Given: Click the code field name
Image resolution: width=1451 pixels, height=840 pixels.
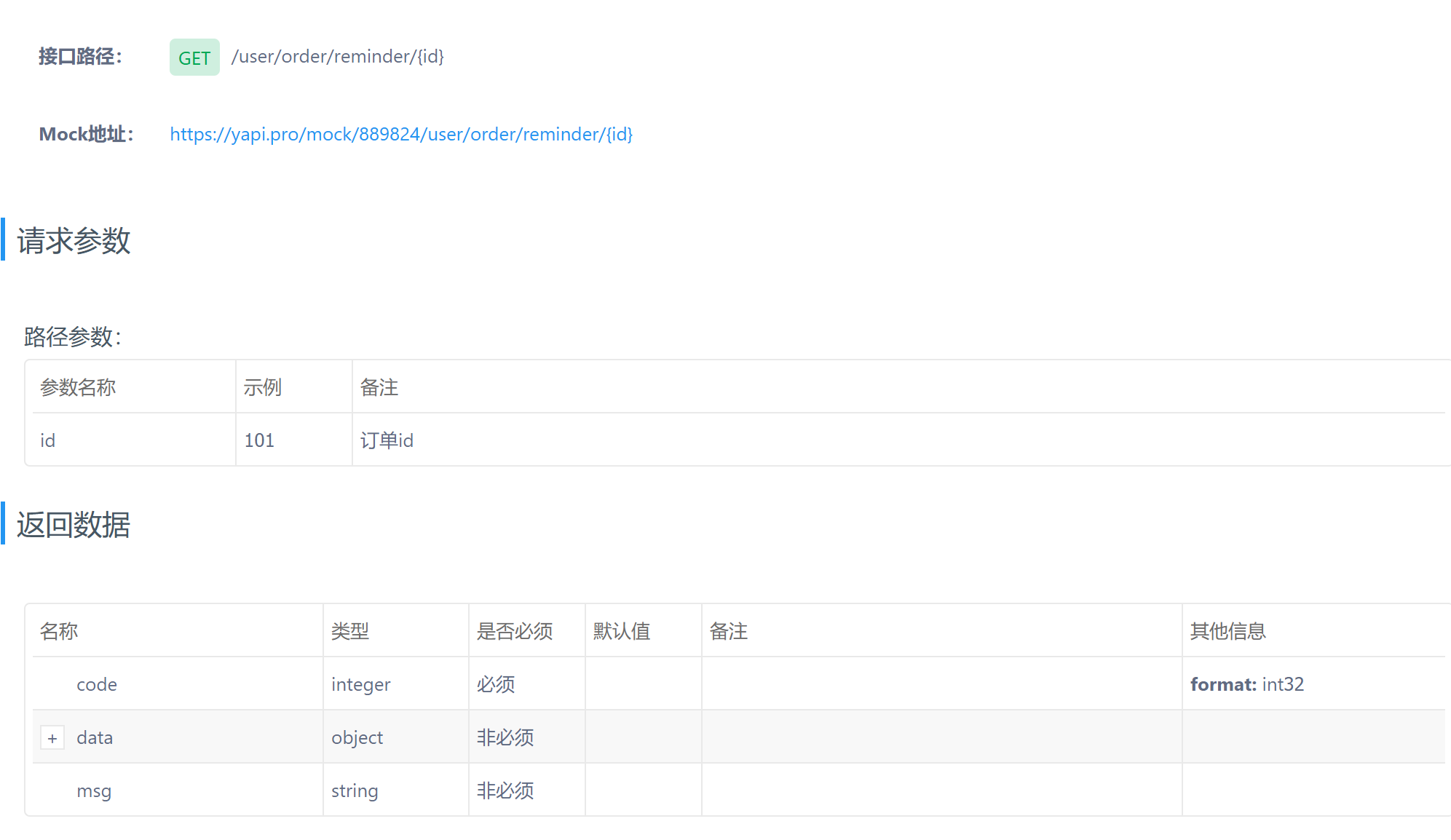Looking at the screenshot, I should pos(97,684).
